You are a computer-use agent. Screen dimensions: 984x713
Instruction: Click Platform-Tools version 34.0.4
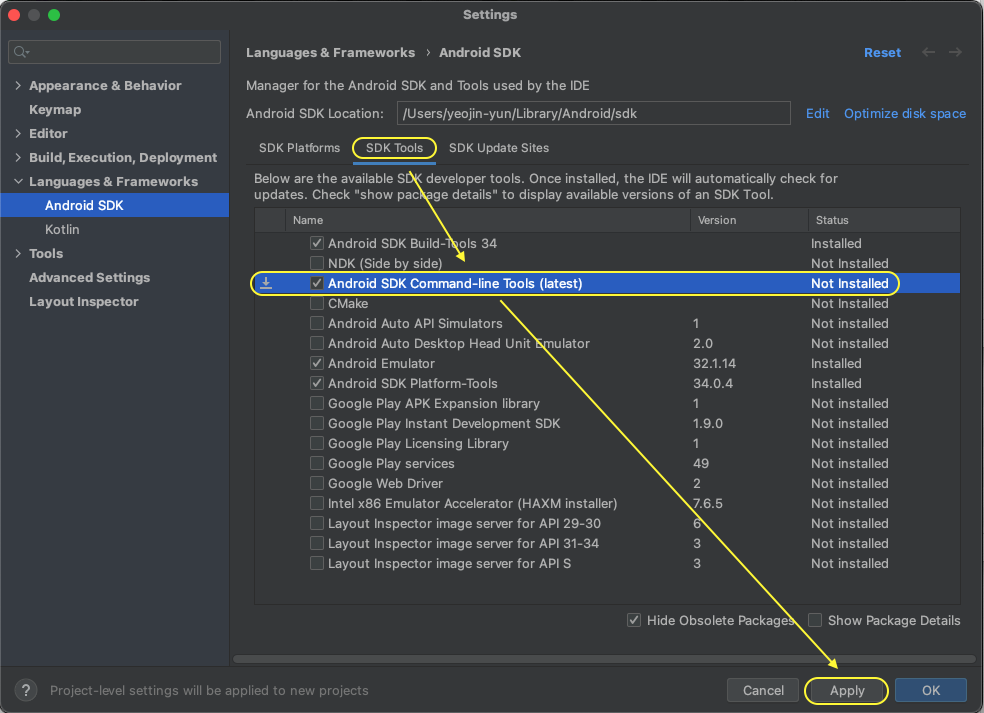713,383
